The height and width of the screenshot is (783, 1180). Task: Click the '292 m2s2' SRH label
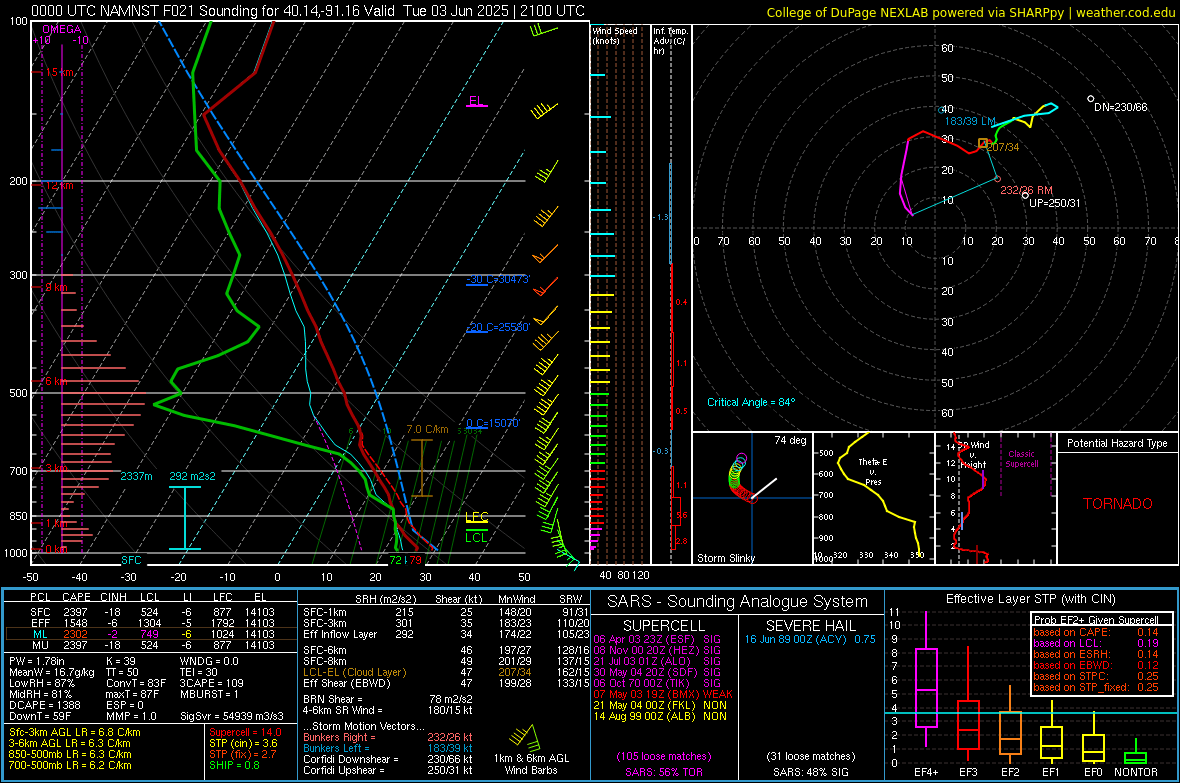point(192,476)
